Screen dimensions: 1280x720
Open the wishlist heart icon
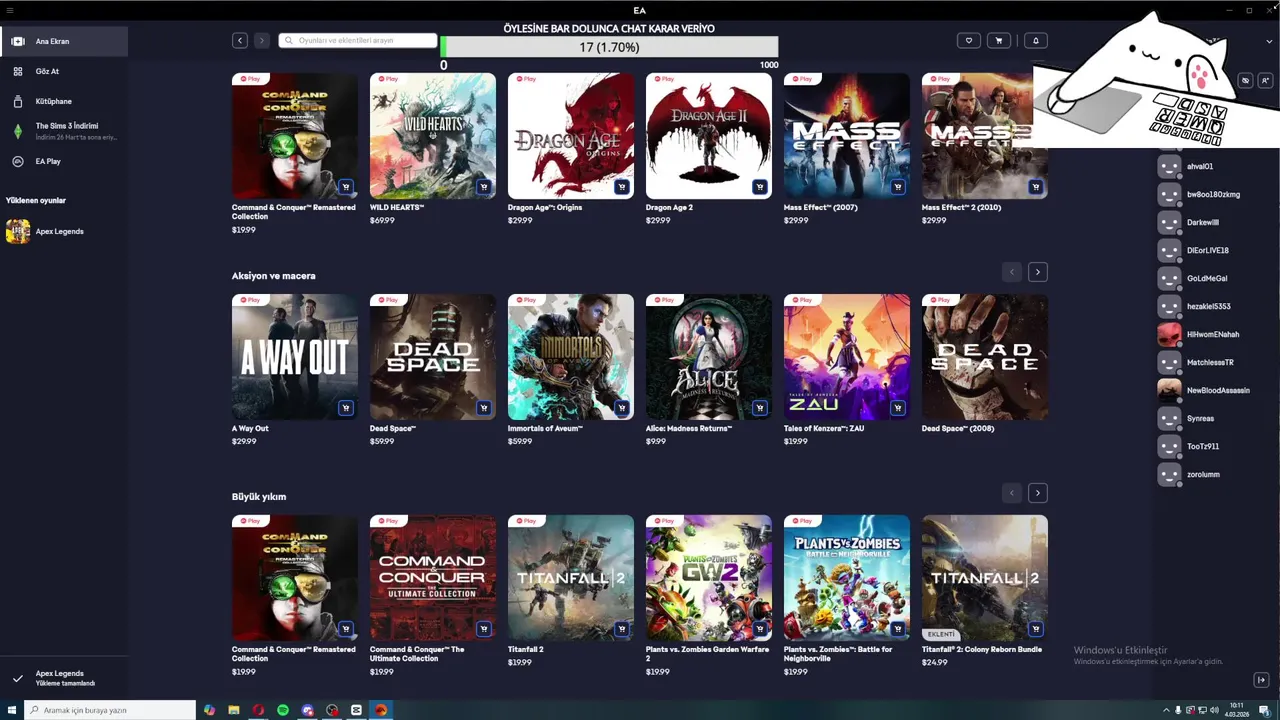click(968, 40)
